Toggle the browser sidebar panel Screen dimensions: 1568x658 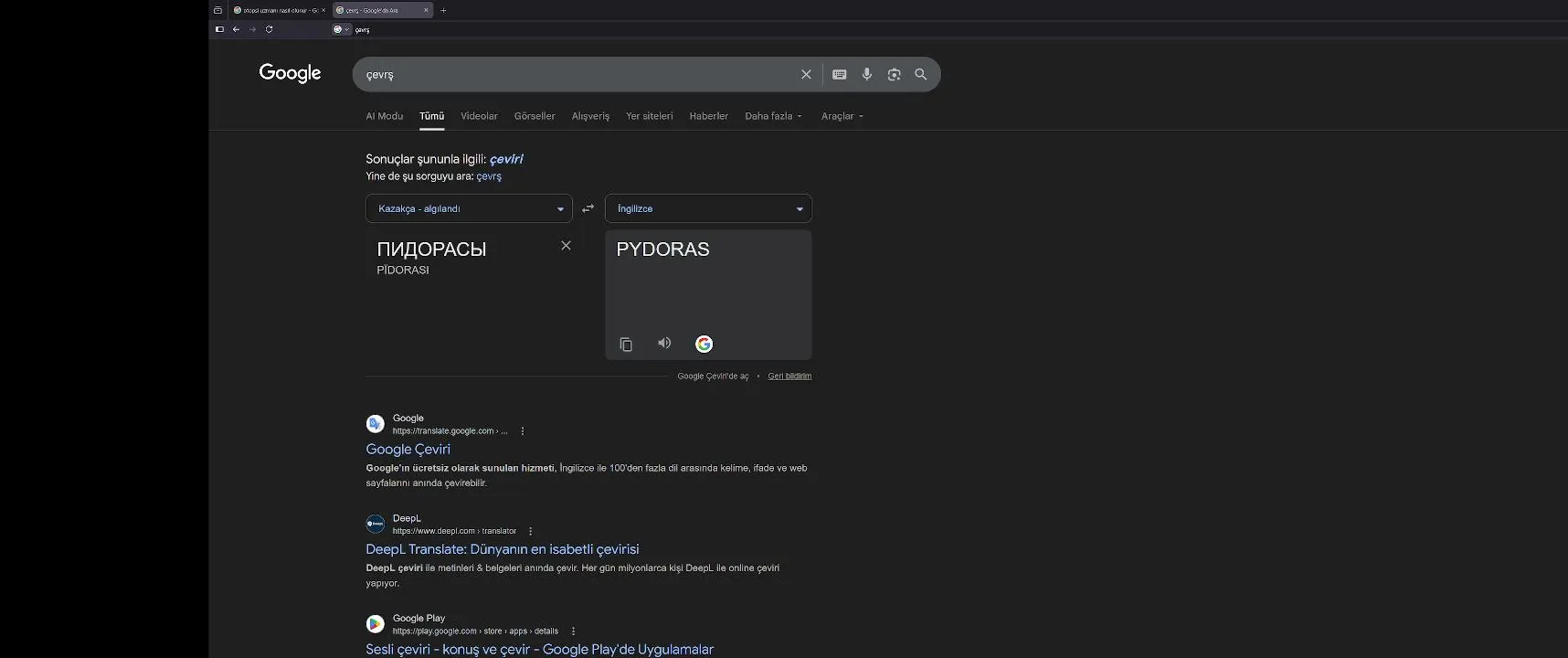(x=219, y=29)
